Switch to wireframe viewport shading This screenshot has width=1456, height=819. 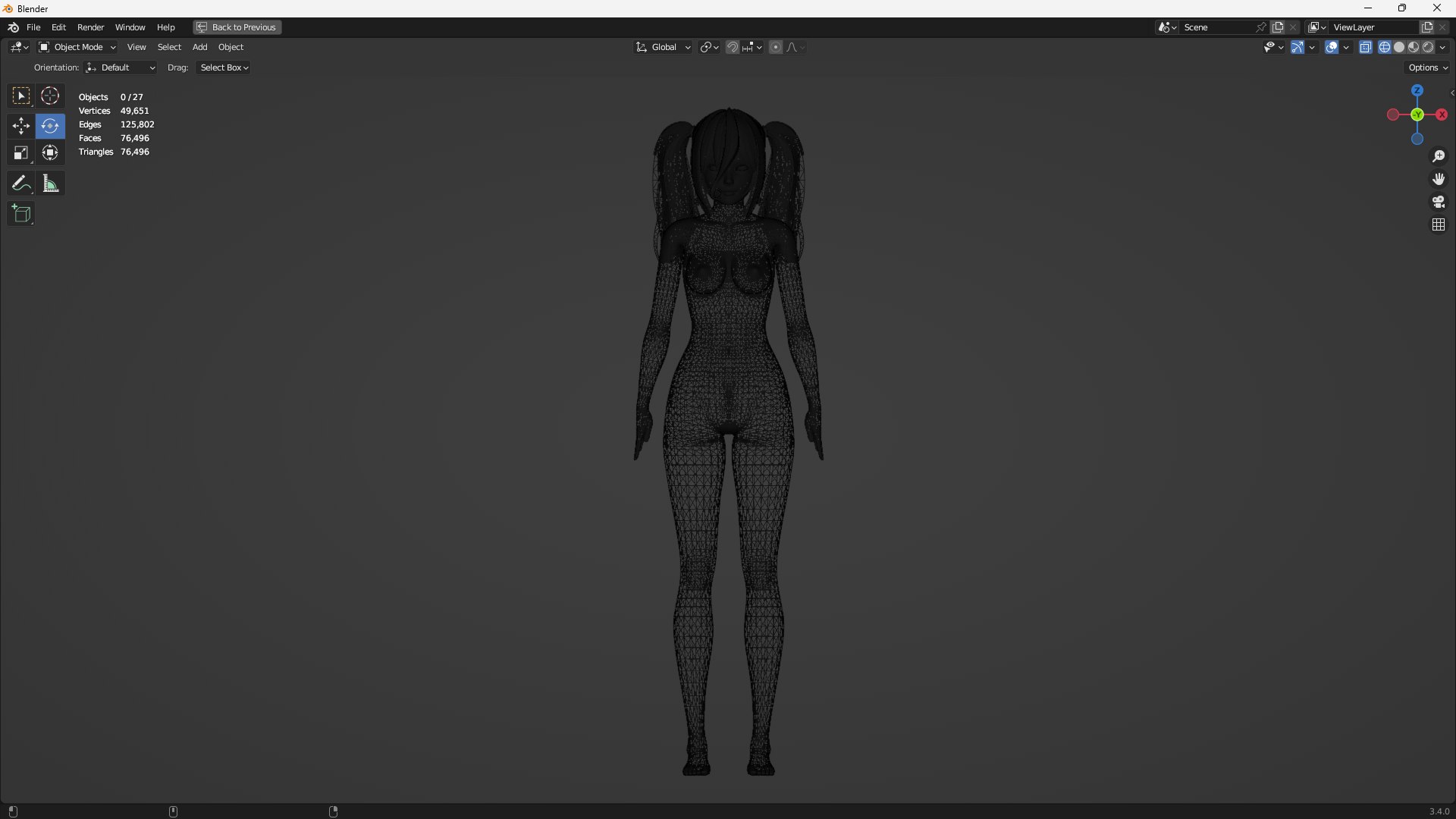[x=1385, y=47]
